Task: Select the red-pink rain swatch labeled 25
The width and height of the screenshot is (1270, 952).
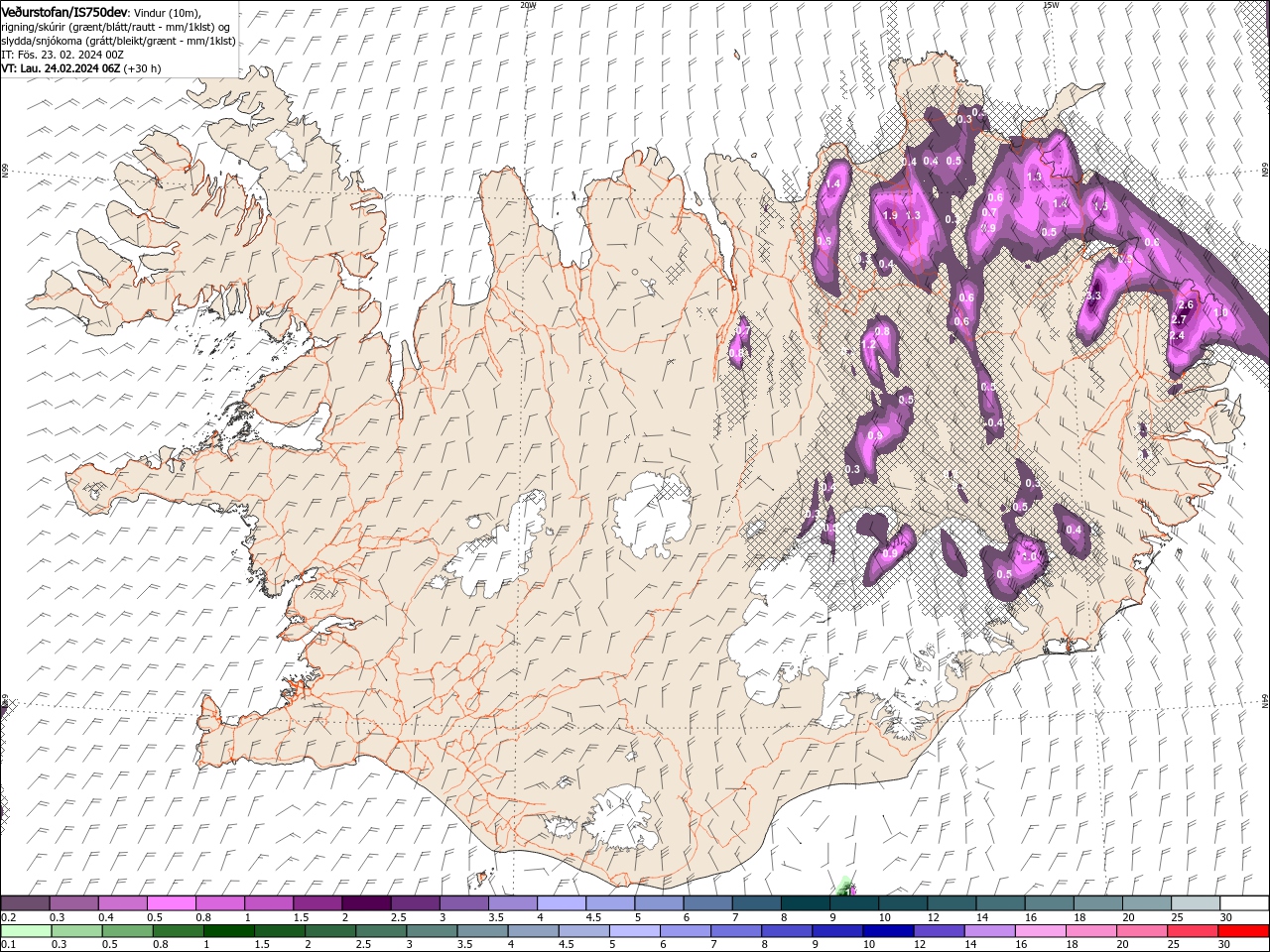Action: click(x=1192, y=931)
